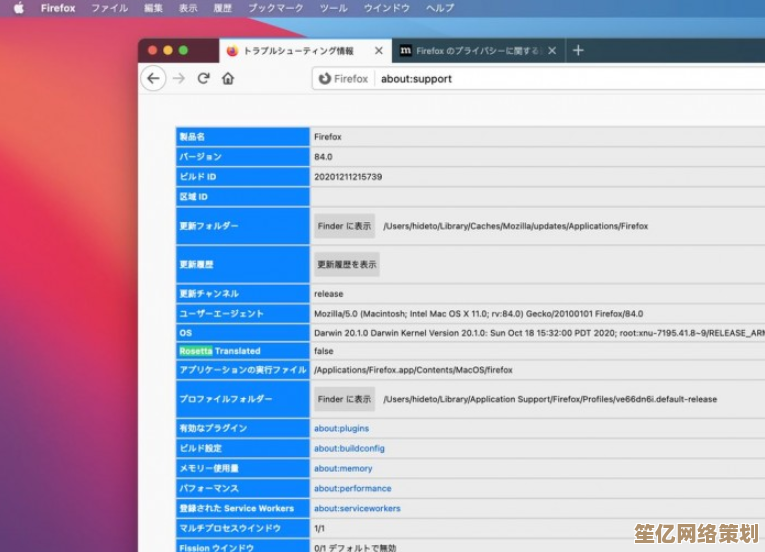Click the メモリー使用量 row header
Screen dimensions: 765x552
click(x=242, y=468)
